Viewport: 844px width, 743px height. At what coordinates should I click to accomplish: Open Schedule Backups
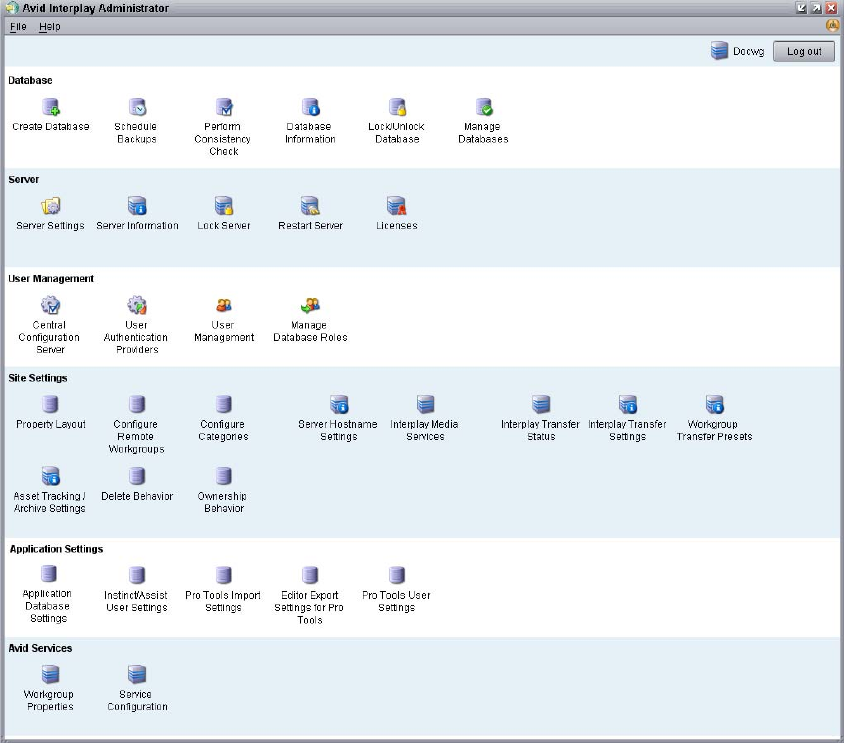(x=137, y=107)
